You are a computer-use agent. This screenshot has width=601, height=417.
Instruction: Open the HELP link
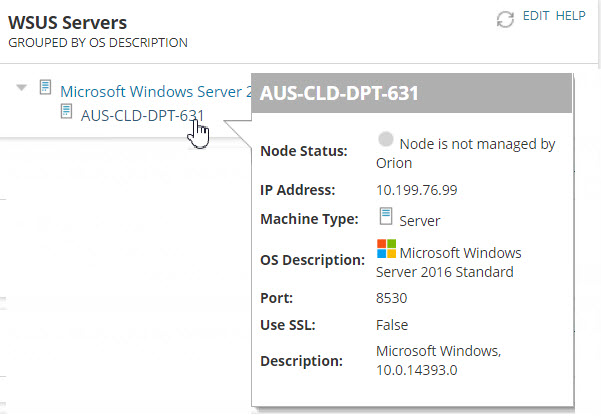[x=570, y=17]
